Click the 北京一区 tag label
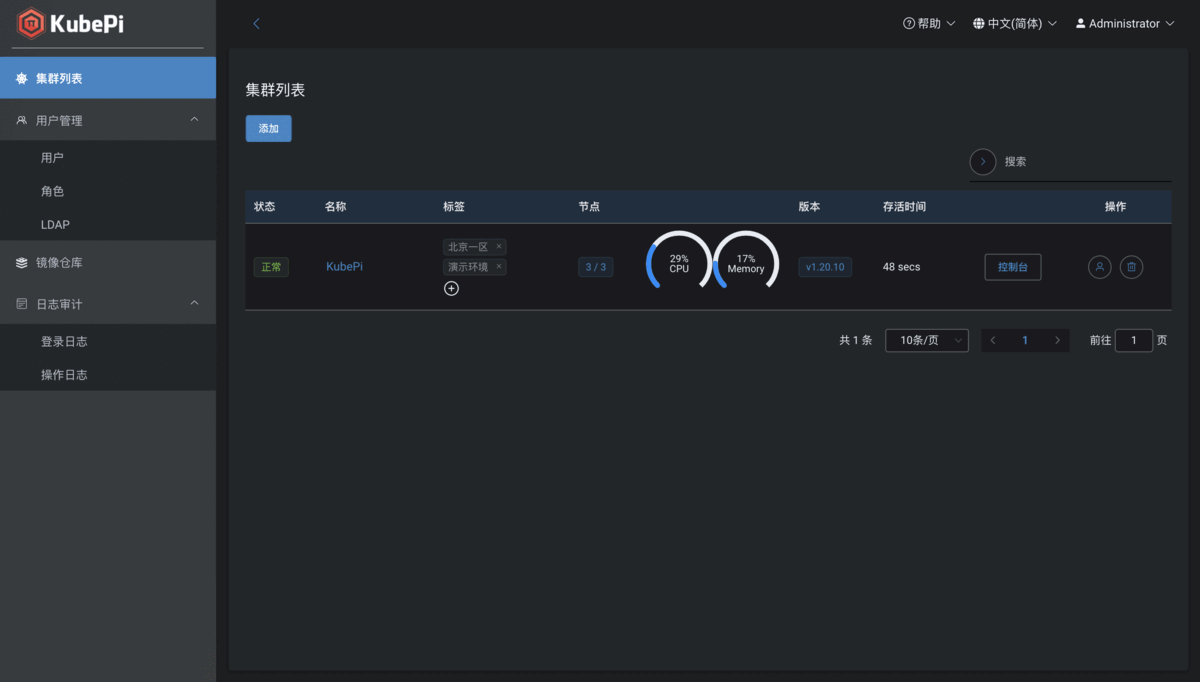1200x682 pixels. click(x=468, y=246)
